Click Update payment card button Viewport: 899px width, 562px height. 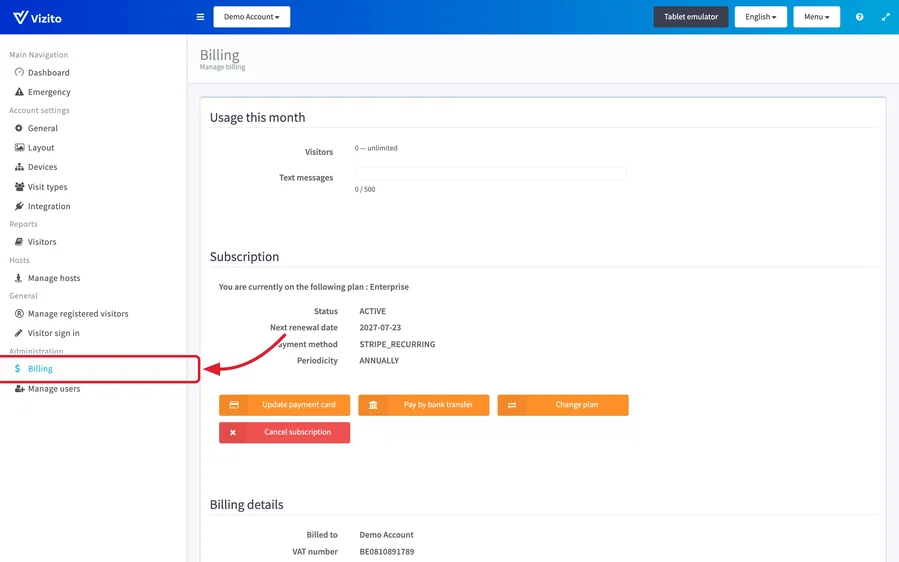point(284,405)
